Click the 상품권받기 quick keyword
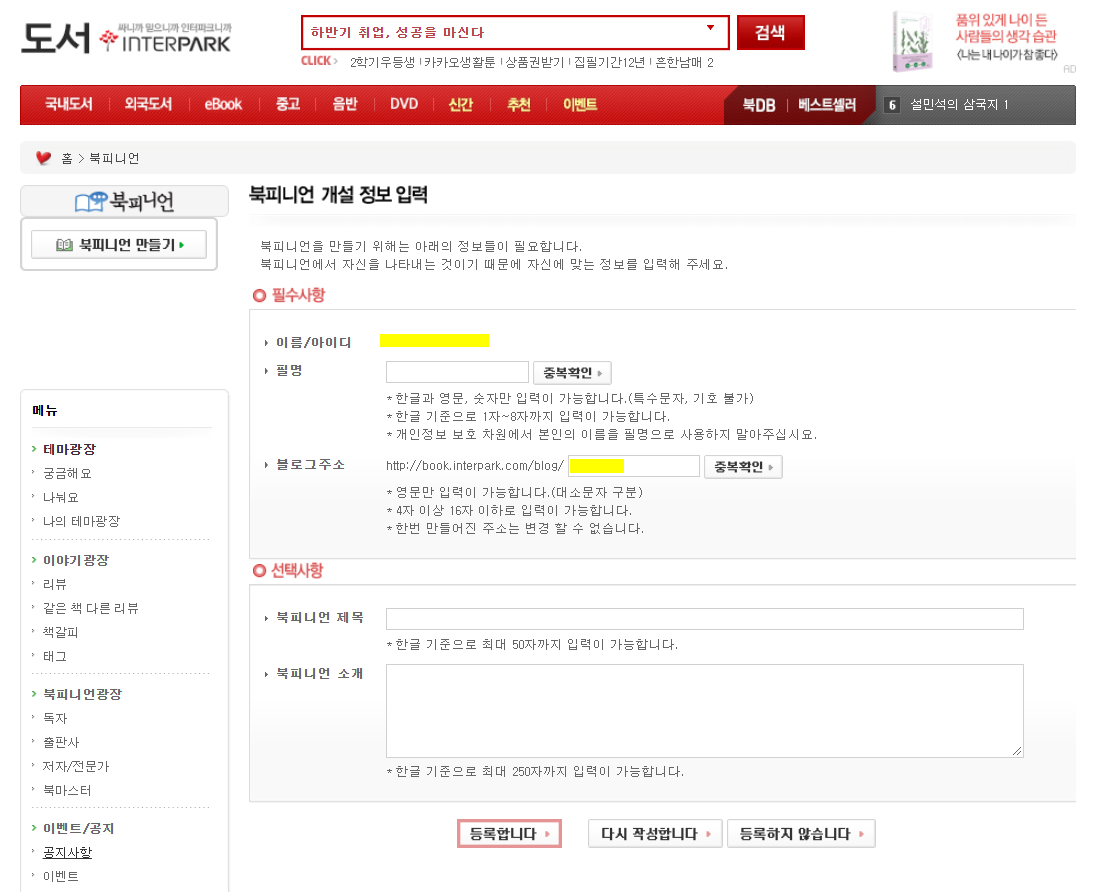The image size is (1119, 892). (535, 62)
